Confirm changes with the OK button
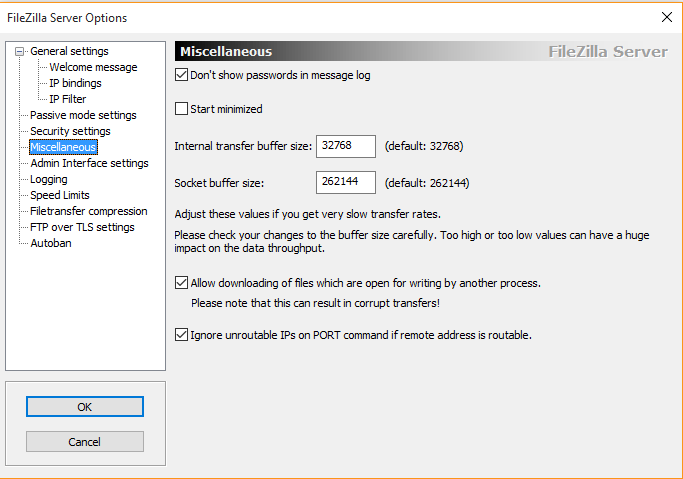Viewport: 683px width, 479px height. click(x=85, y=407)
